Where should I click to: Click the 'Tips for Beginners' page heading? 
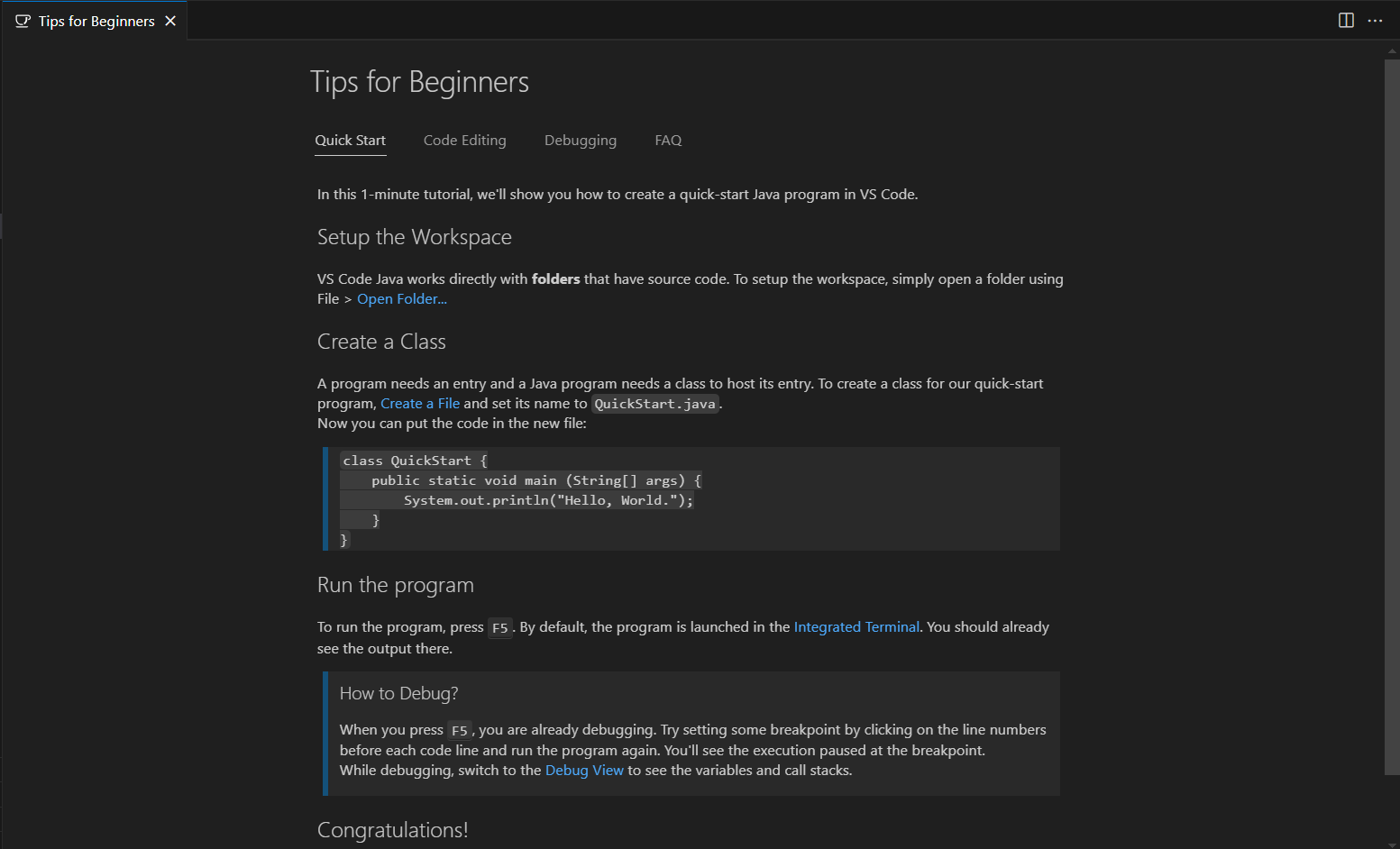419,82
